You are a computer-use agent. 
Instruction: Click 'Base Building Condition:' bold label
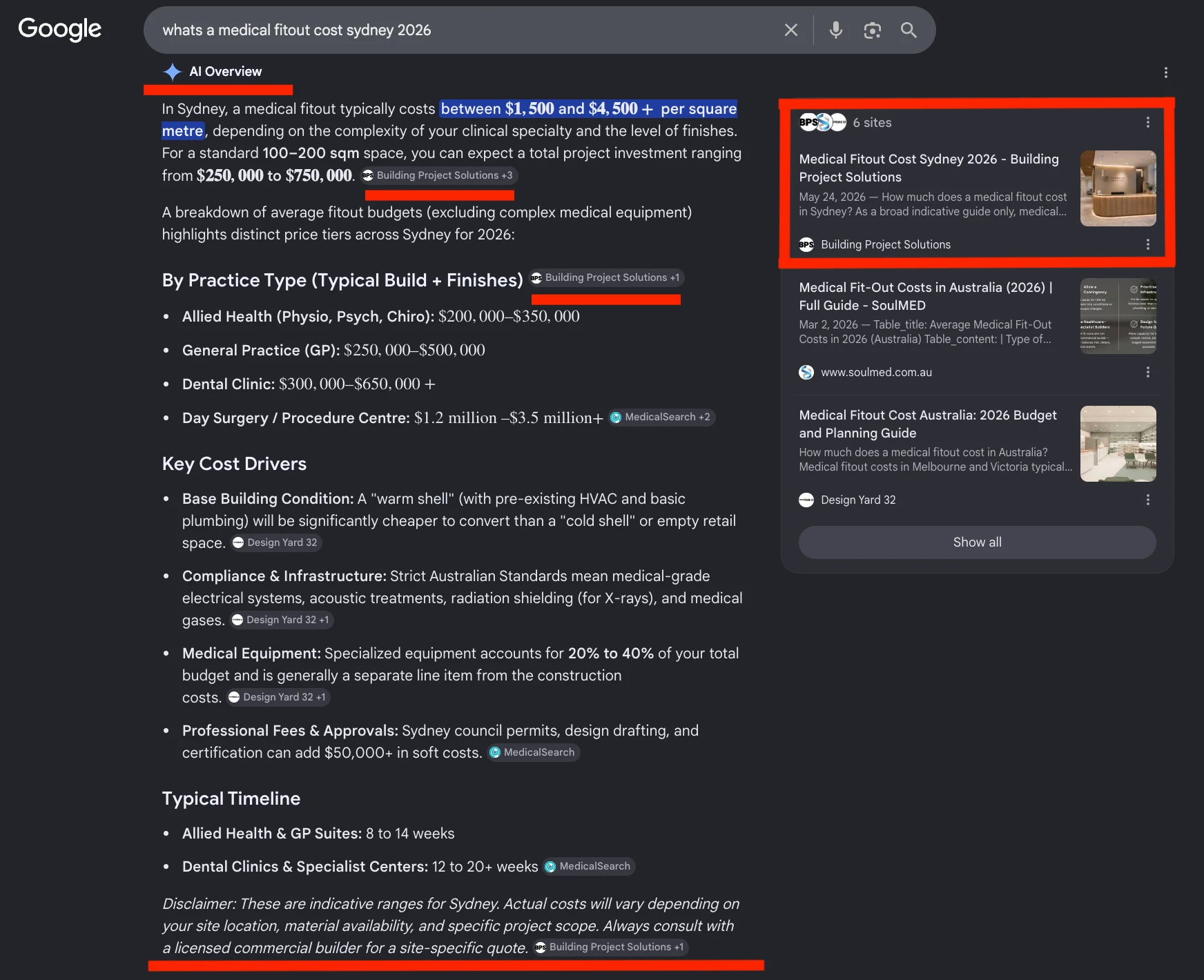click(268, 499)
